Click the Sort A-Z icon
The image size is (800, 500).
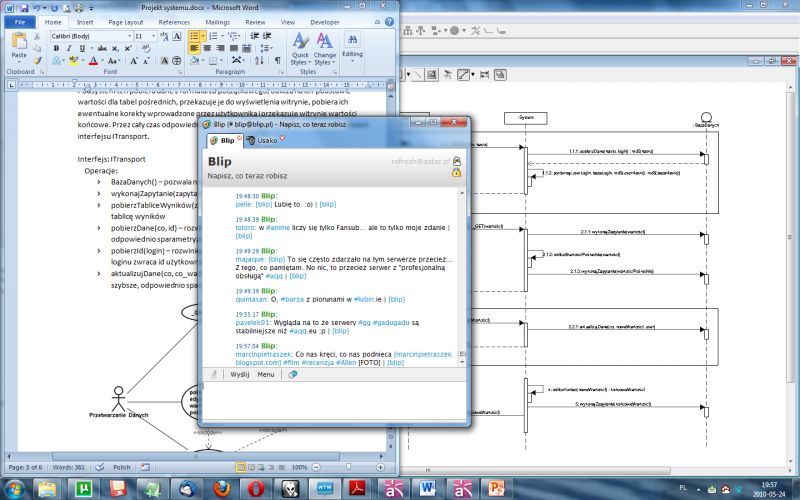[x=259, y=61]
